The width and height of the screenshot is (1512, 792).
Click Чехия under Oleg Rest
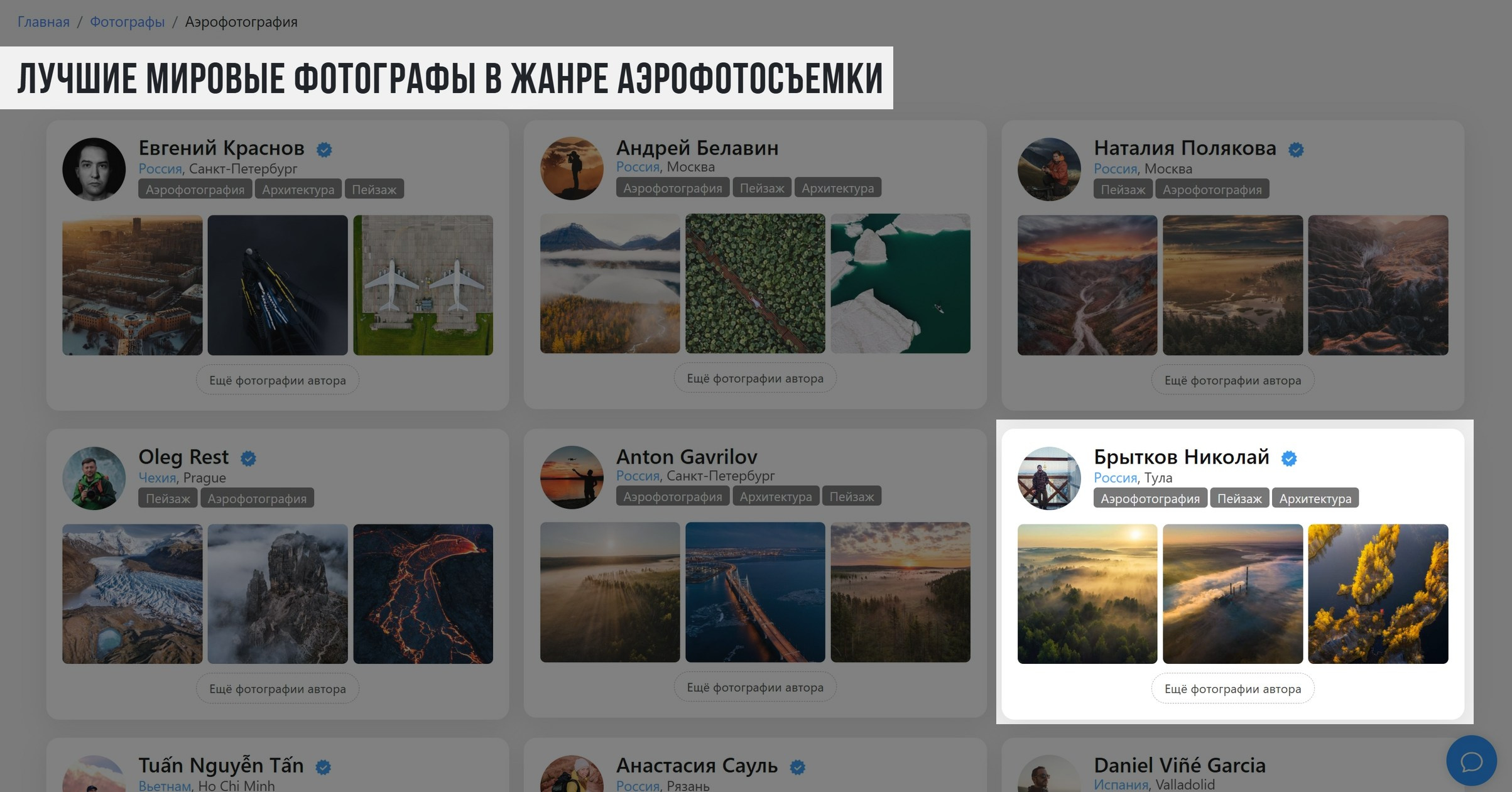[x=157, y=478]
